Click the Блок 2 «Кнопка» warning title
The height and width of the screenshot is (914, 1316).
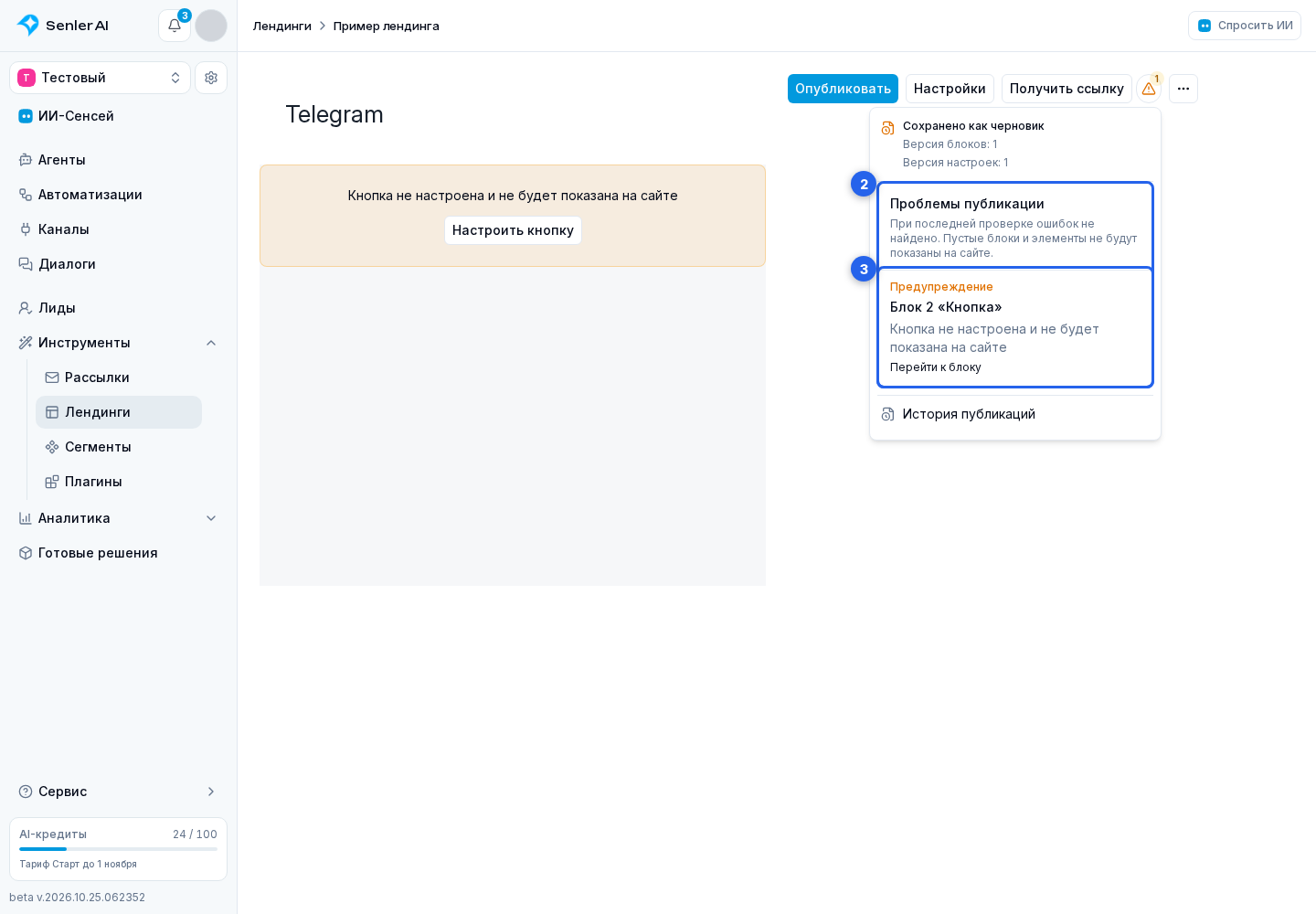pyautogui.click(x=946, y=307)
